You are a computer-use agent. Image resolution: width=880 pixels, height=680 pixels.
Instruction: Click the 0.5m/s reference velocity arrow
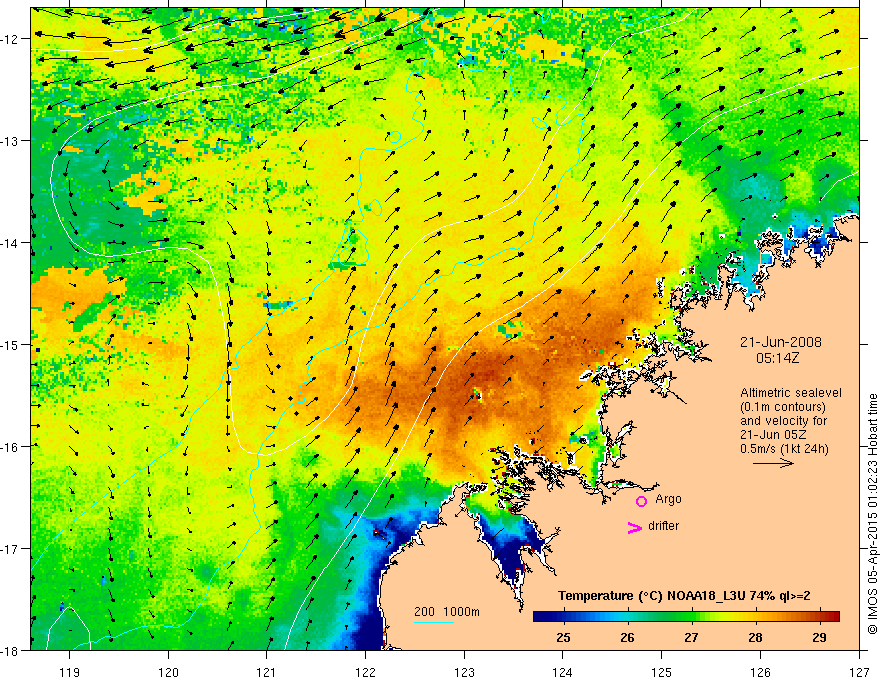point(773,463)
